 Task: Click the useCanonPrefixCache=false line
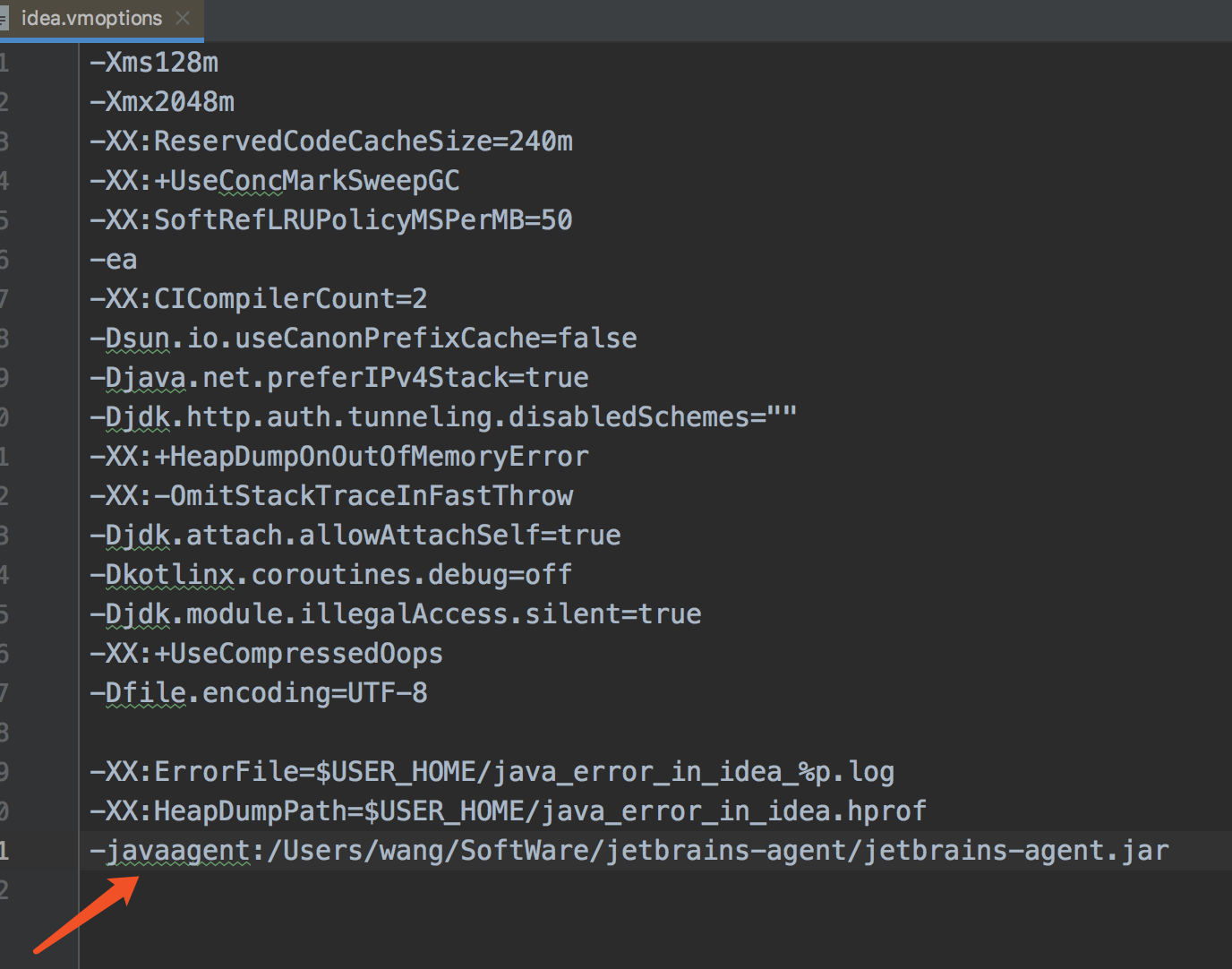pos(364,339)
